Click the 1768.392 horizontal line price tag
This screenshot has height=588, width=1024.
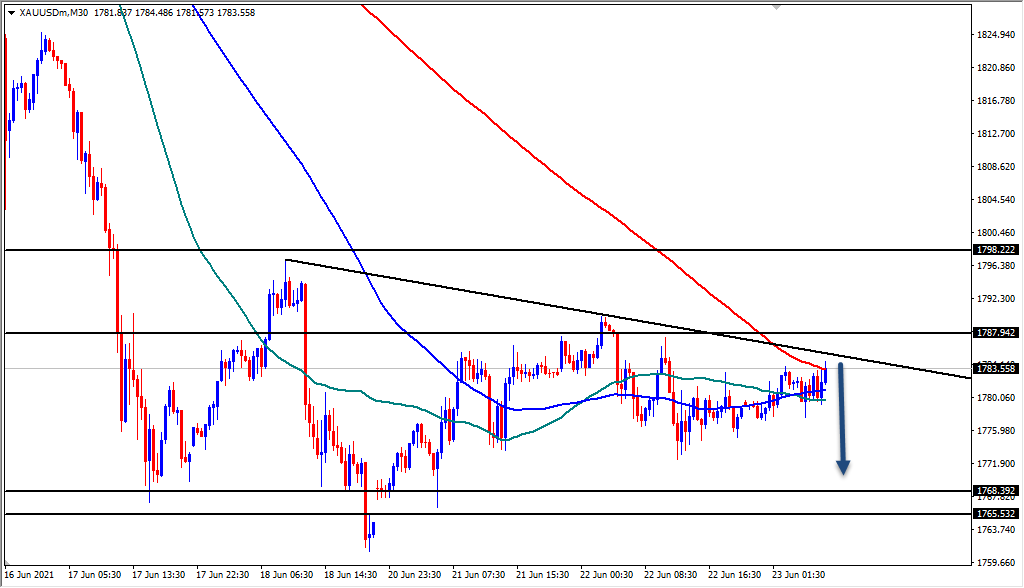click(996, 490)
